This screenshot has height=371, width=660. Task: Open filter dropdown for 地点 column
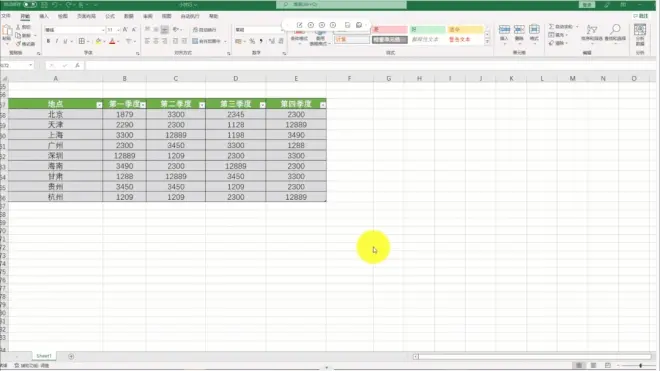click(99, 105)
